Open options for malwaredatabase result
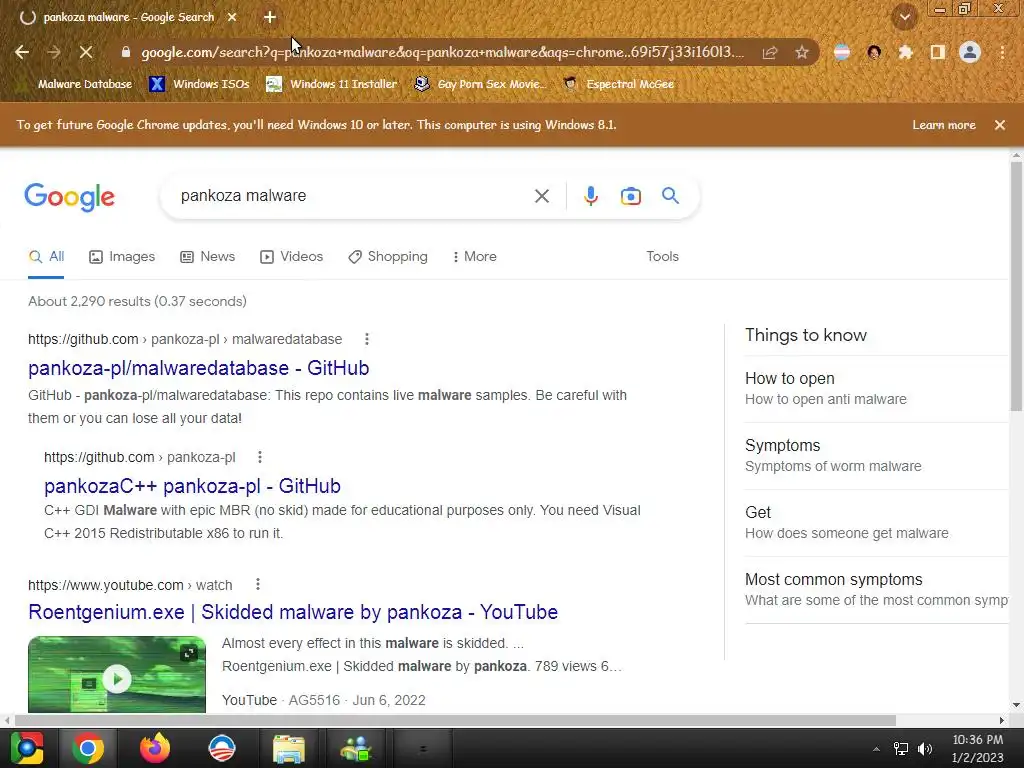Screen dimensions: 1024x768 pyautogui.click(x=366, y=339)
